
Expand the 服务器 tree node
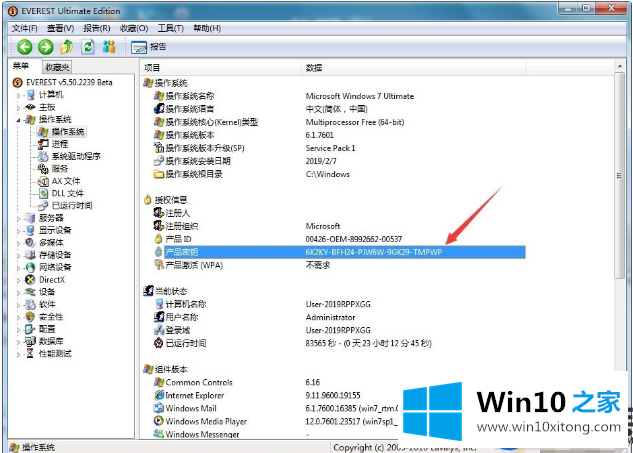(18, 219)
